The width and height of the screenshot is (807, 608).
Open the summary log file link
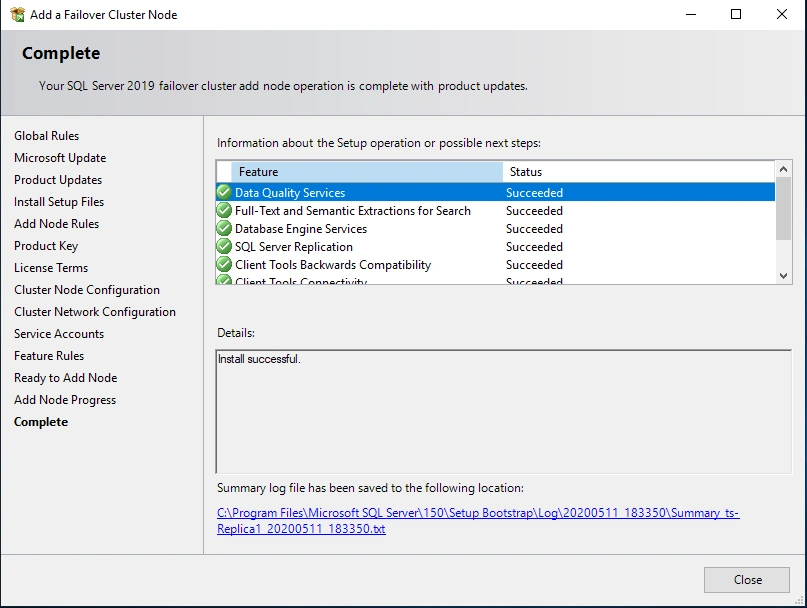click(478, 520)
